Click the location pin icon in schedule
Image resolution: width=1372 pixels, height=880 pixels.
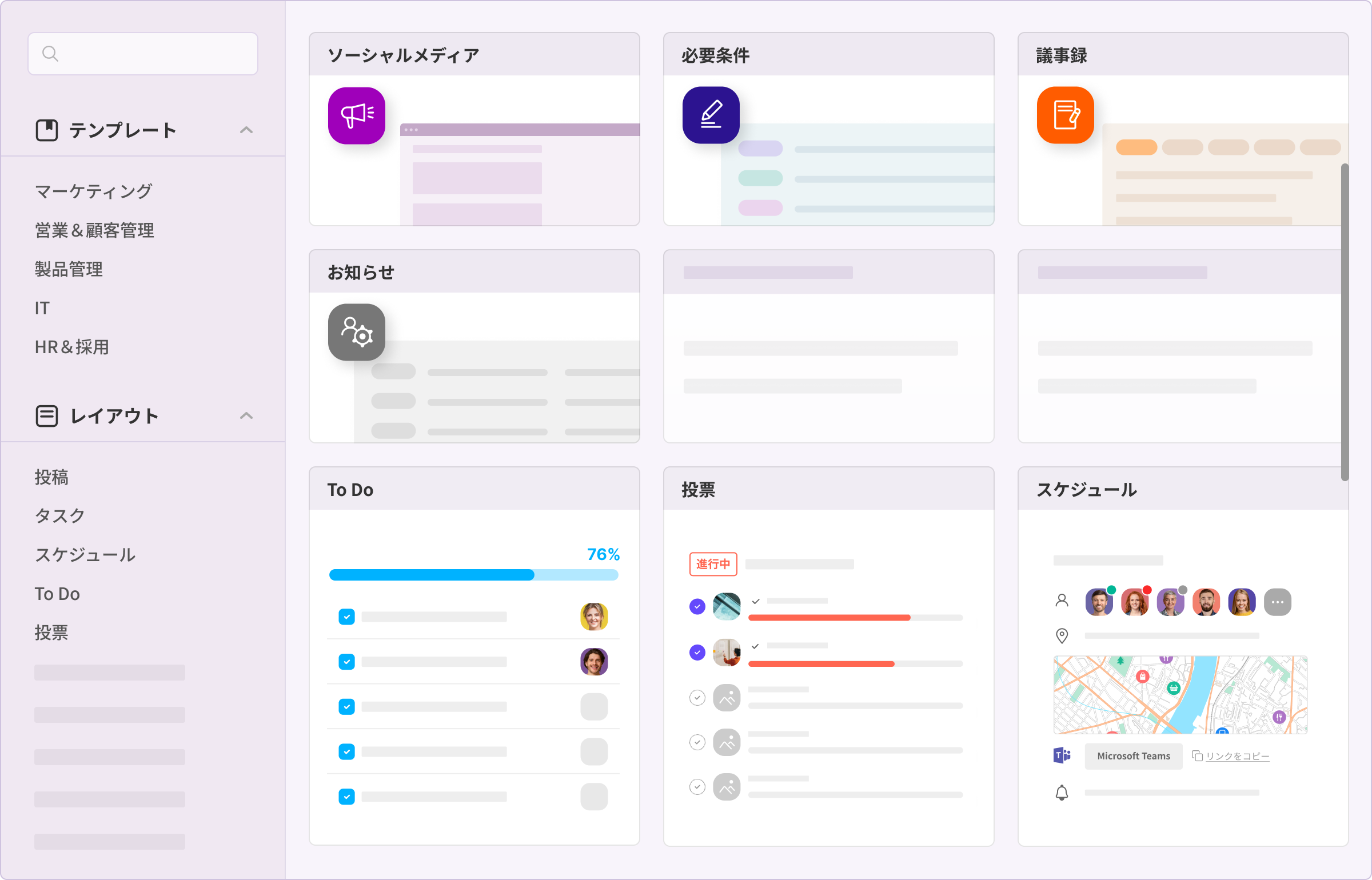(x=1062, y=635)
